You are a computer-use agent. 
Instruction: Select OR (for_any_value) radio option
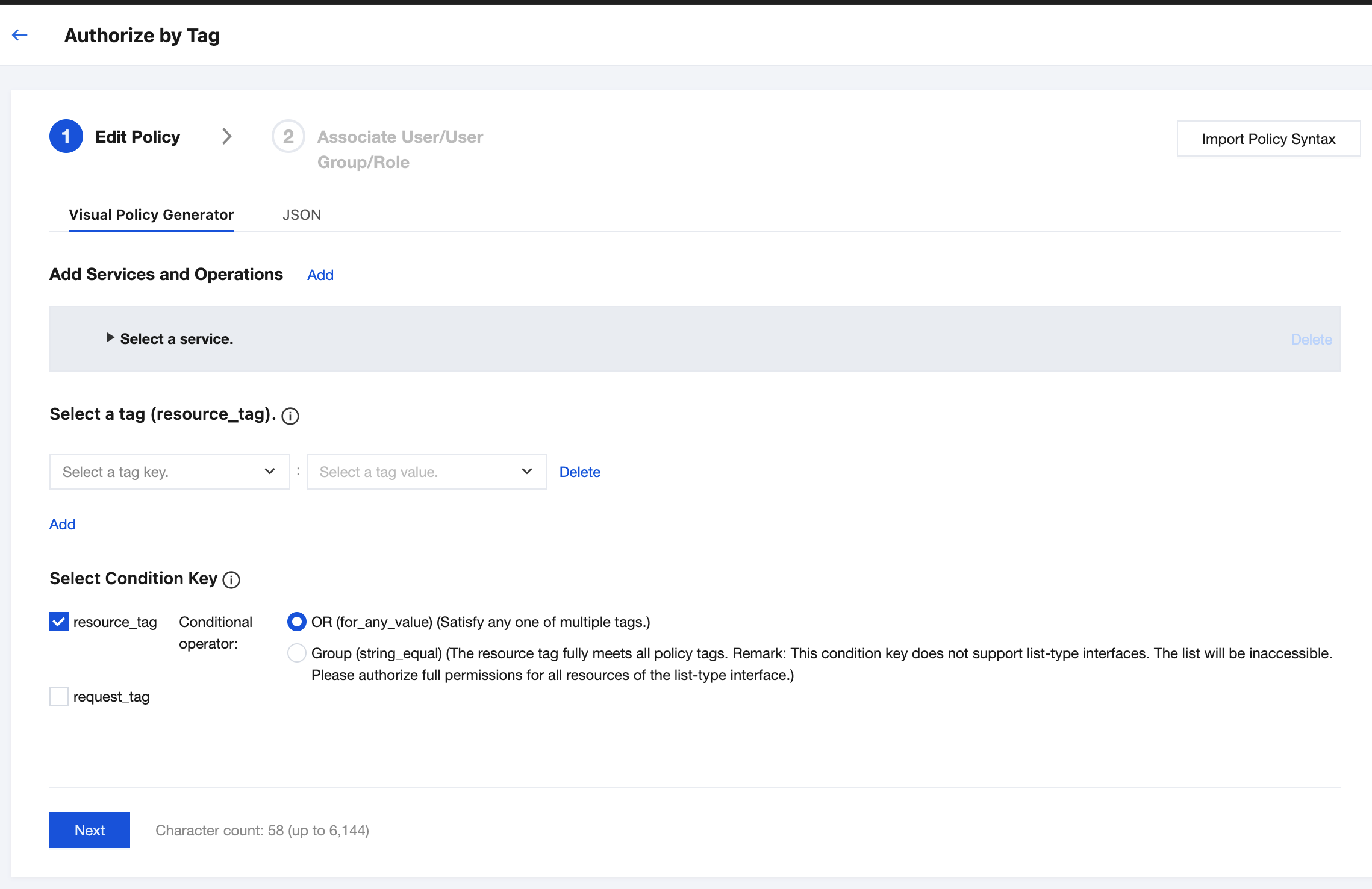click(x=297, y=622)
